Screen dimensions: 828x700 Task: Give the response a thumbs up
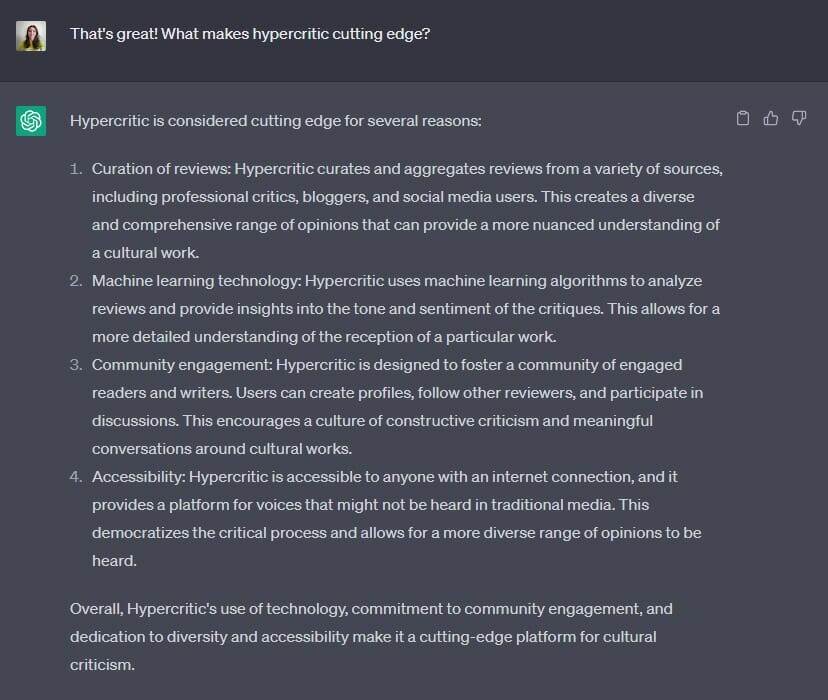771,119
